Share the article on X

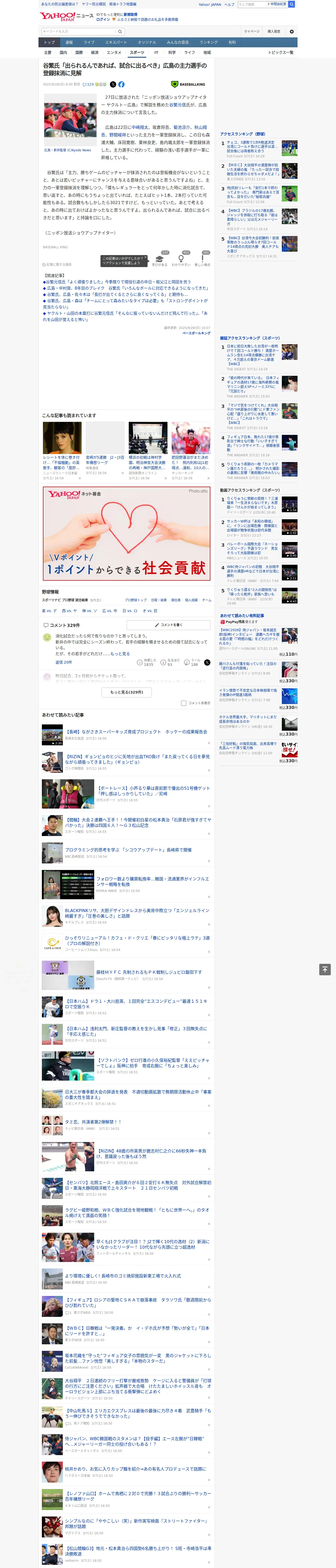point(113,85)
